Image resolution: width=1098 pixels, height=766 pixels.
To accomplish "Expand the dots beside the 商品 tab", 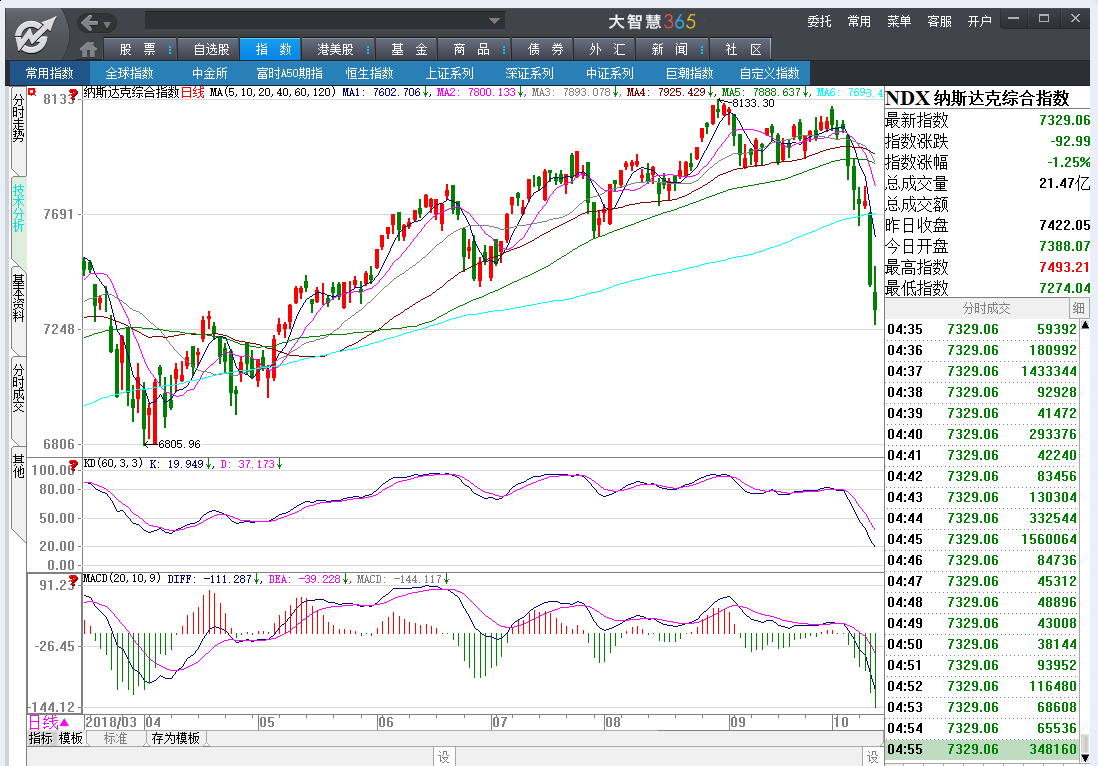I will [503, 50].
